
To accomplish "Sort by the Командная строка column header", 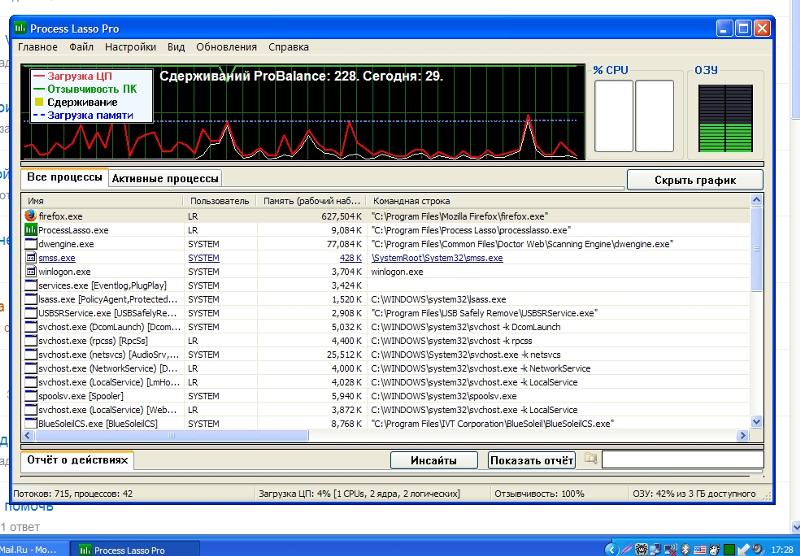I will (559, 200).
